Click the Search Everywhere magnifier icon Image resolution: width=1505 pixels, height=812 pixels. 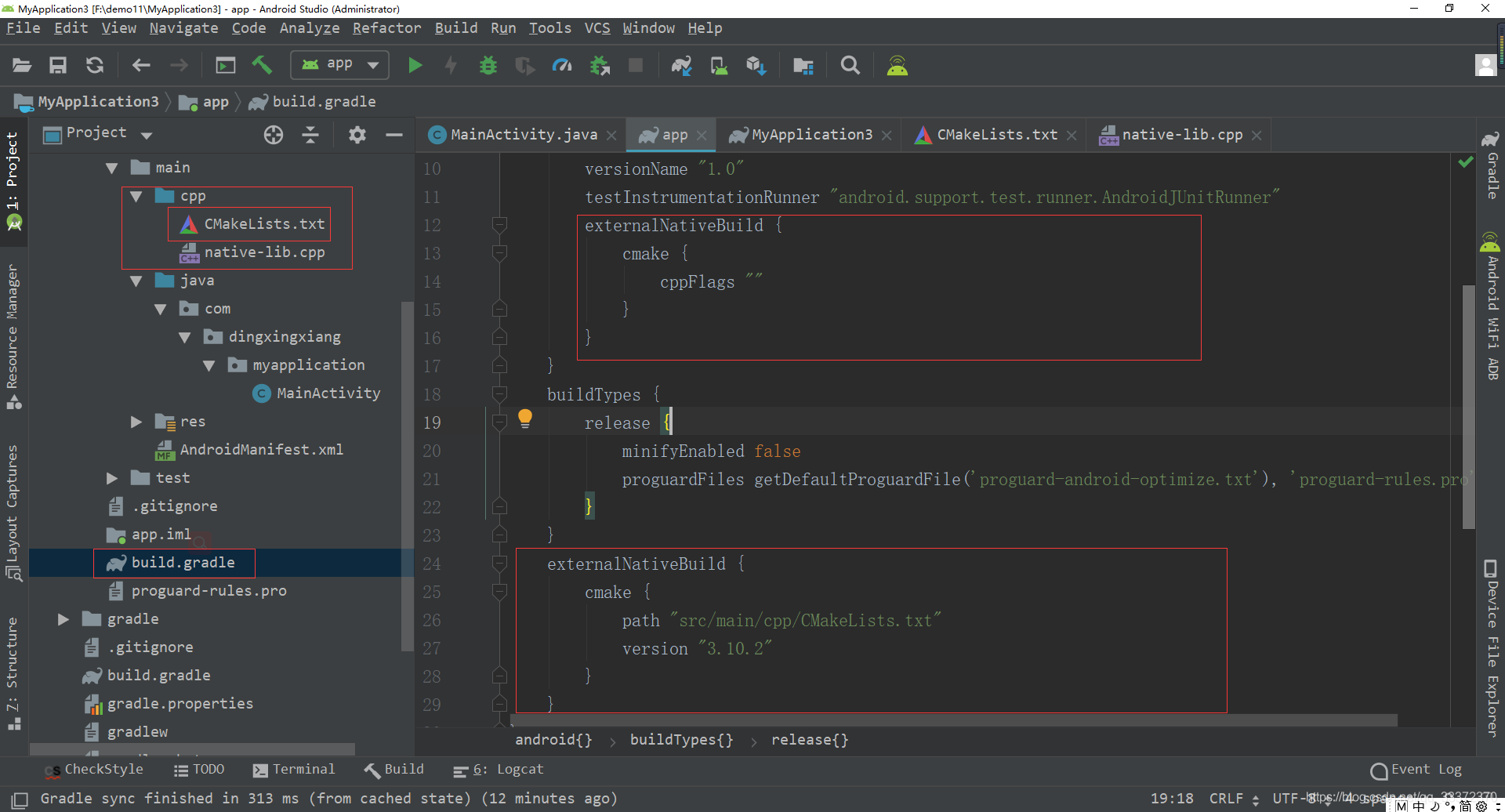point(850,65)
